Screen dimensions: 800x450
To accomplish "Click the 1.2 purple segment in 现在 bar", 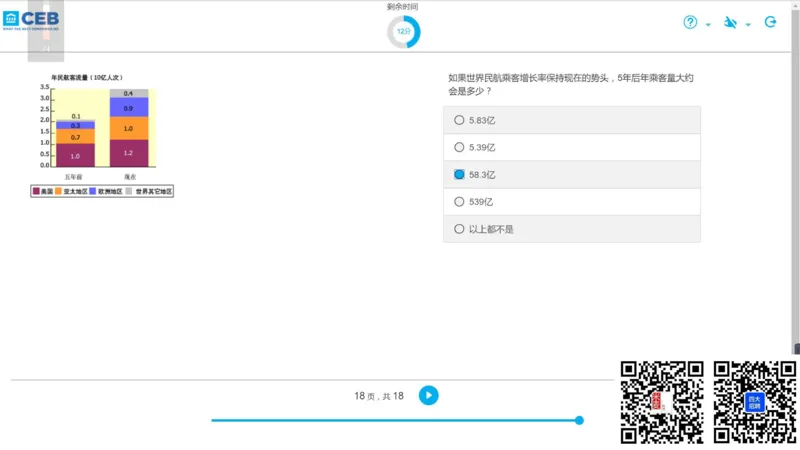I will (129, 153).
